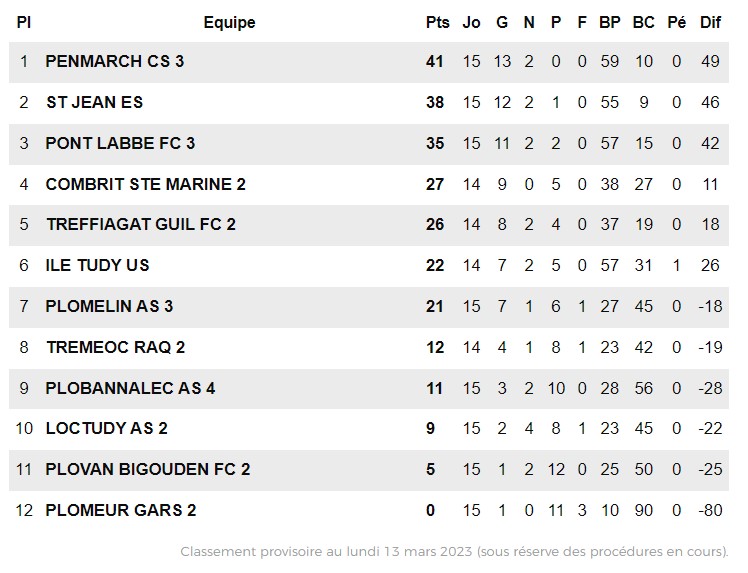Viewport: 748px width, 573px height.
Task: Select the ST JEAN ES team row
Action: (369, 103)
